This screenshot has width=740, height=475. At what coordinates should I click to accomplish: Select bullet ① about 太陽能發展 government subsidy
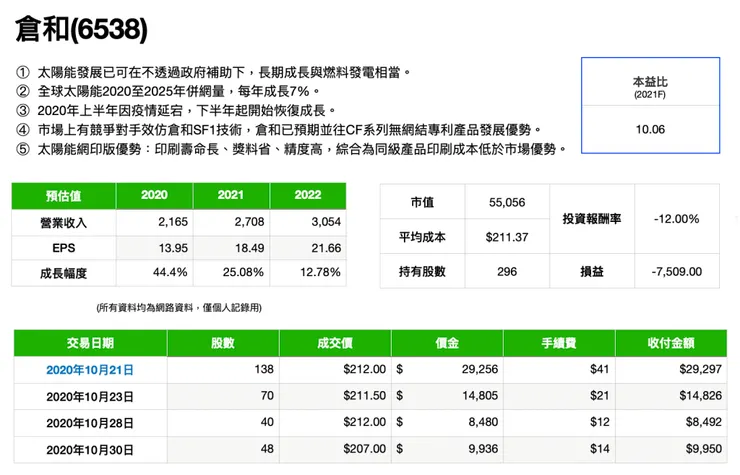point(213,72)
